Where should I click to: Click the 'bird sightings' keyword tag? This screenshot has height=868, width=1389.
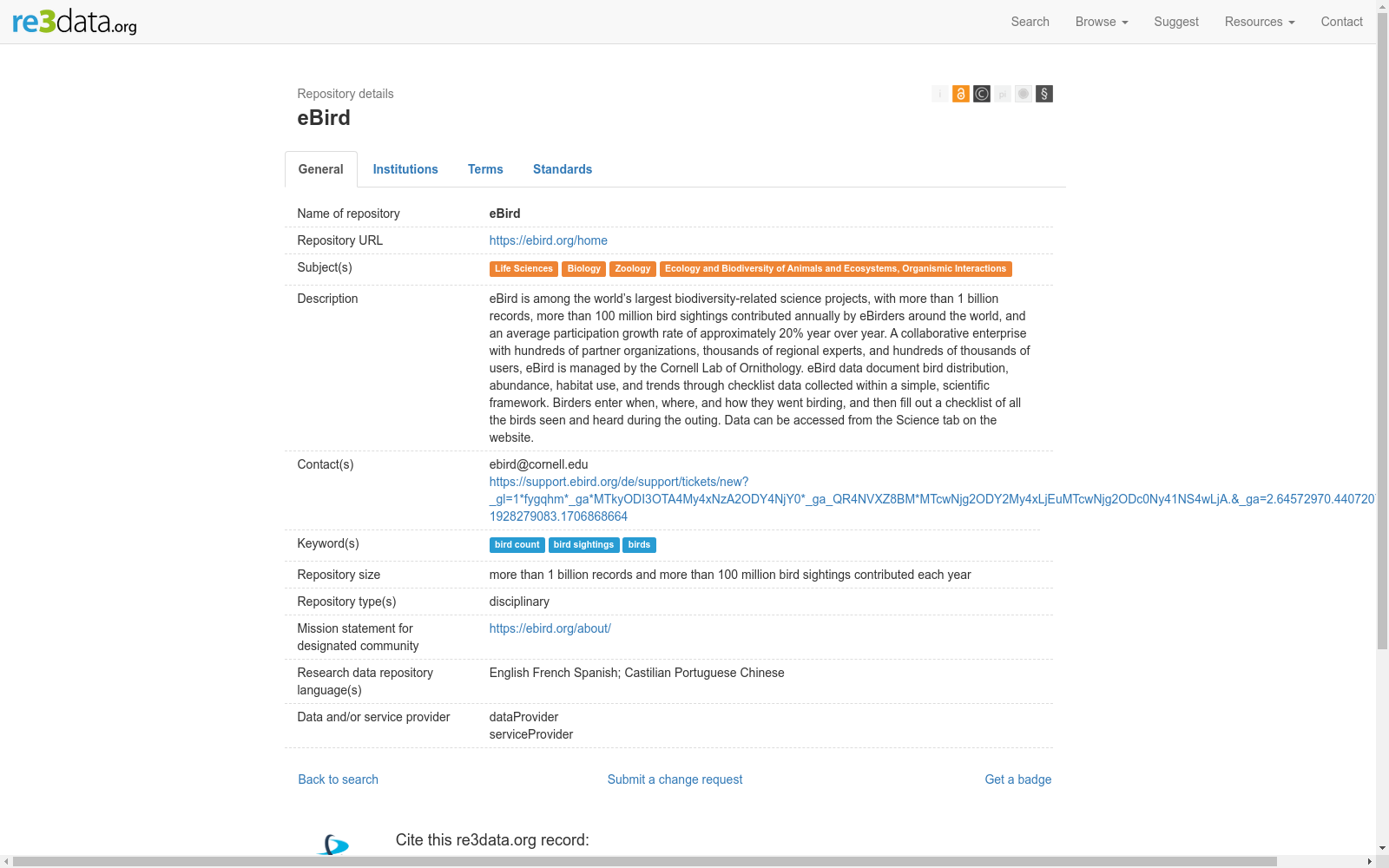pyautogui.click(x=583, y=545)
